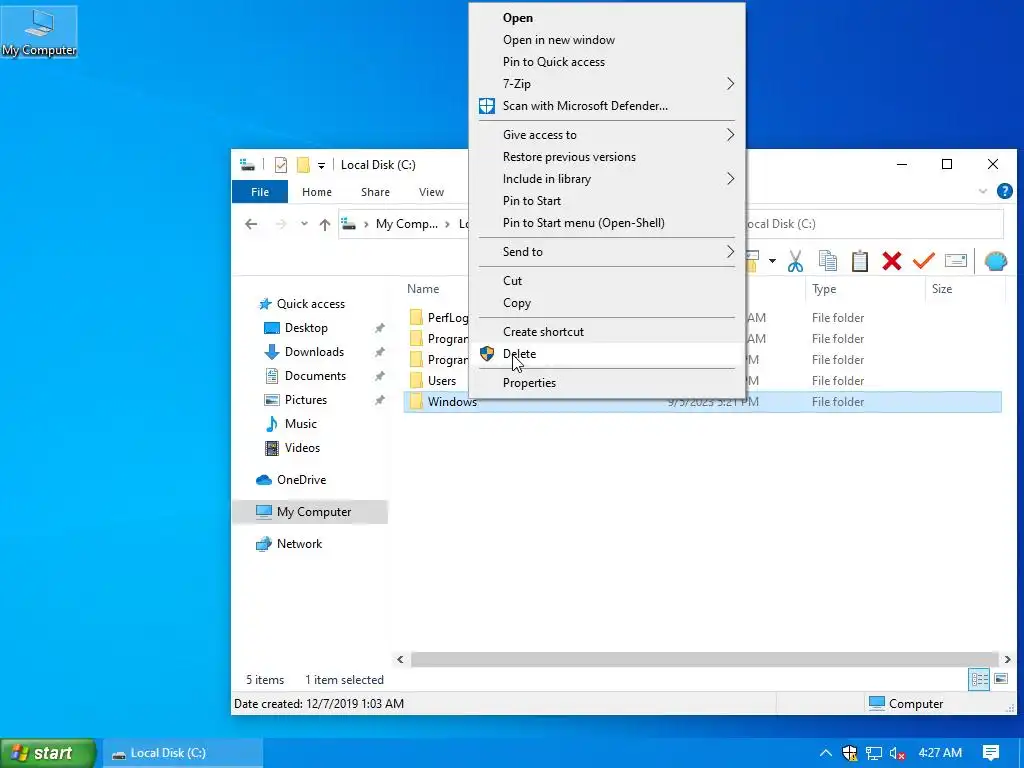Switch to details view icon in status bar

pyautogui.click(x=979, y=679)
